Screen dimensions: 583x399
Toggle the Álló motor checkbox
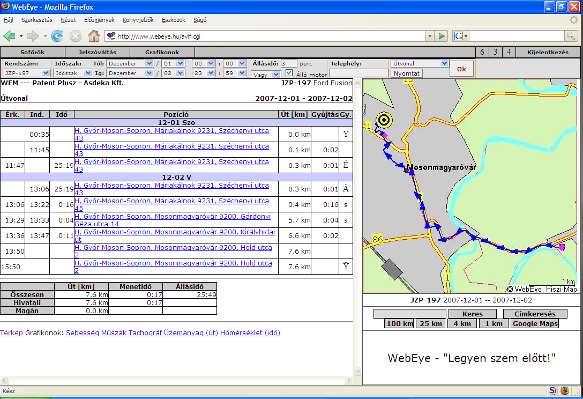pos(289,73)
